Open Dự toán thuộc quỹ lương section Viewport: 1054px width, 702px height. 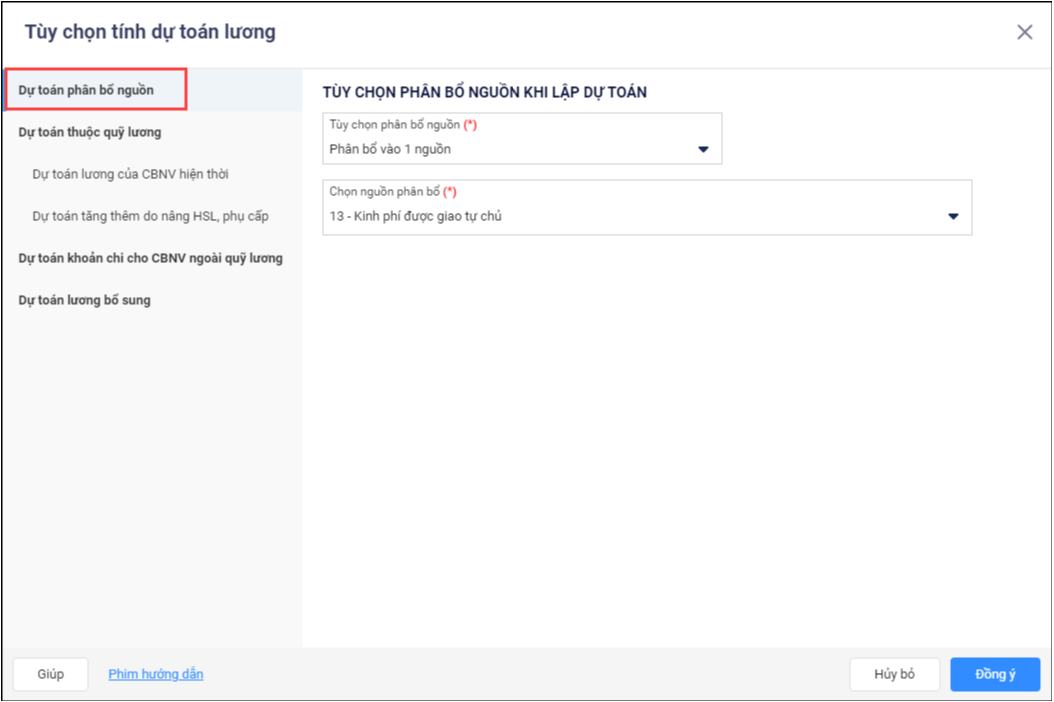coord(89,132)
